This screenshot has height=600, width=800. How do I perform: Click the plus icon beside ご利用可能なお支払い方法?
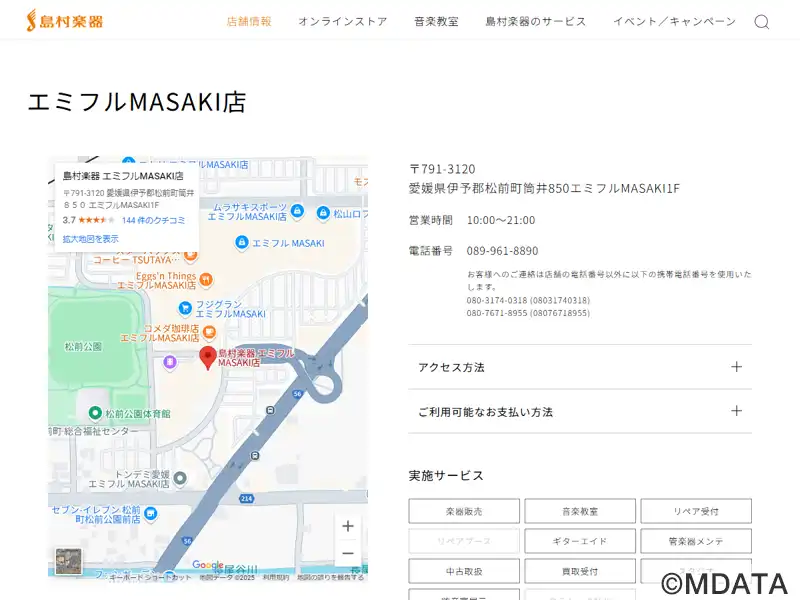(736, 411)
